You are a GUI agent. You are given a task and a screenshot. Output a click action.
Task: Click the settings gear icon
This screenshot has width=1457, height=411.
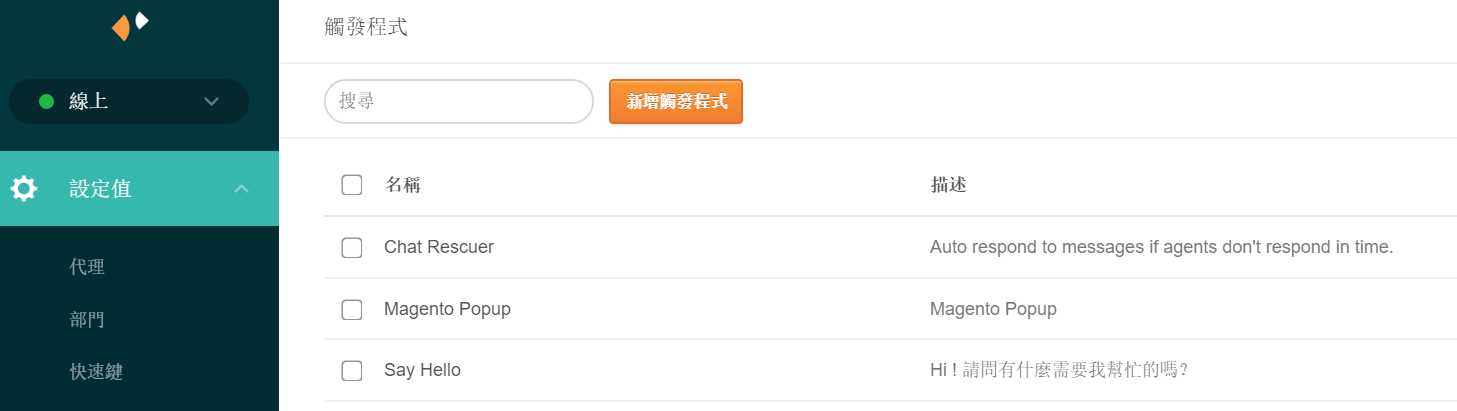[24, 188]
